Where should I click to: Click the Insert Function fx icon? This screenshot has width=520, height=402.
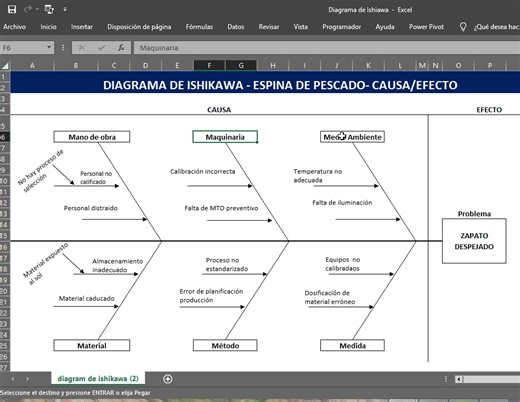click(x=121, y=48)
